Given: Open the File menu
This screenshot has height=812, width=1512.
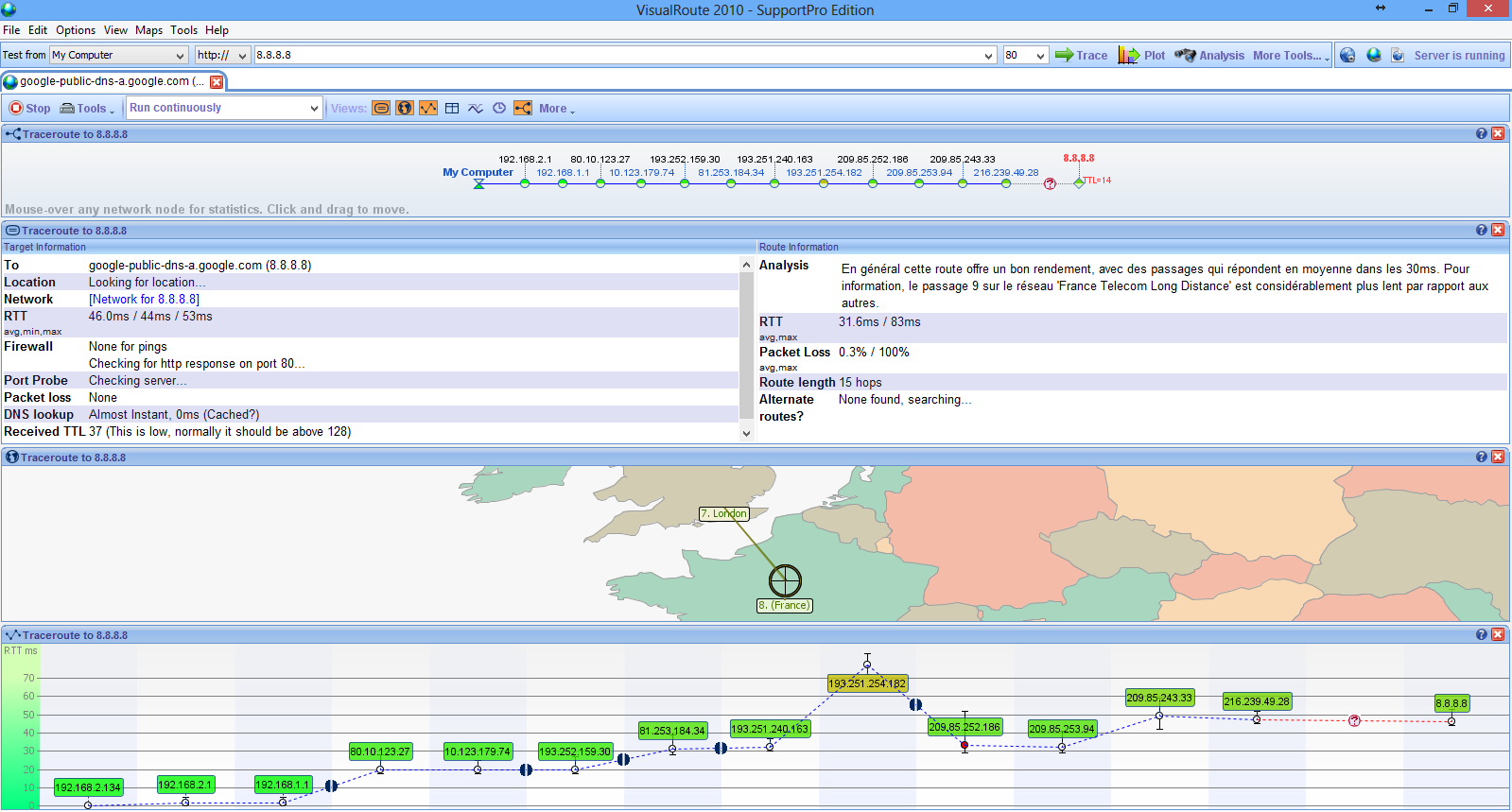Looking at the screenshot, I should coord(11,30).
